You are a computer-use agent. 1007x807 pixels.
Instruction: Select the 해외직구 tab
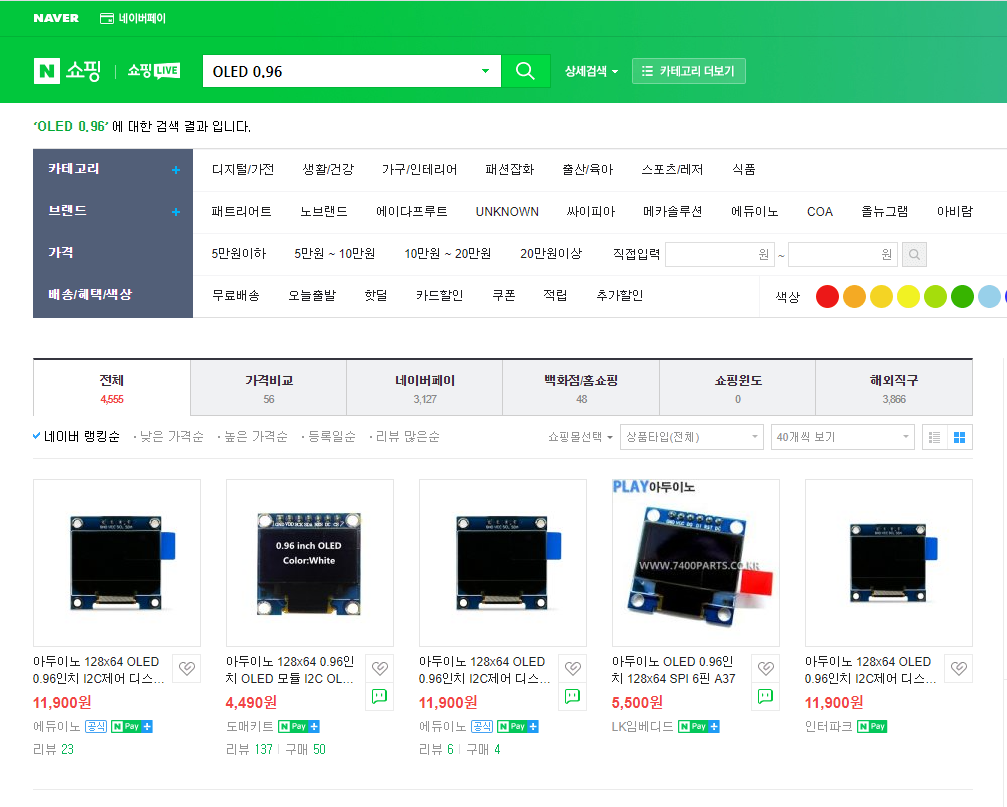pyautogui.click(x=894, y=388)
